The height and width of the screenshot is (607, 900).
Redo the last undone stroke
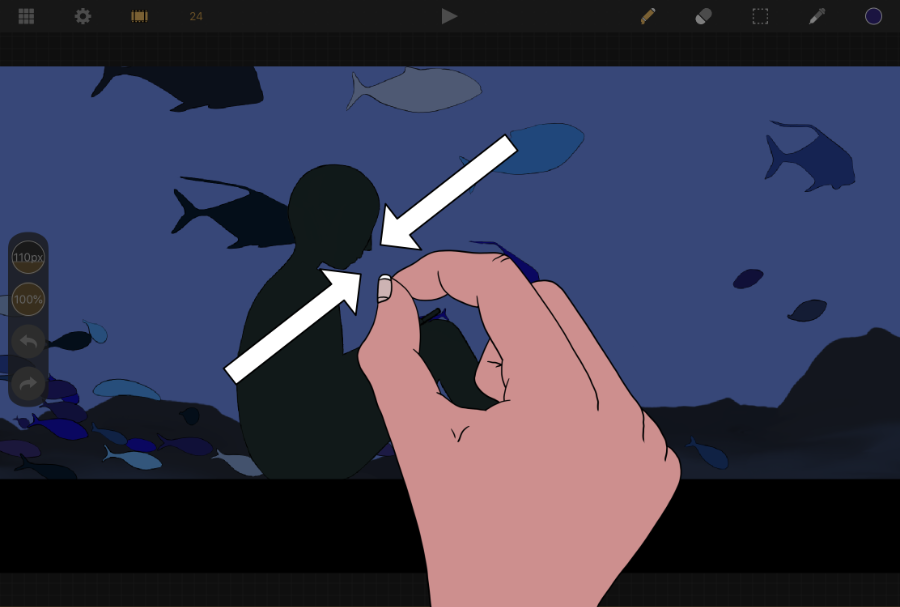28,383
